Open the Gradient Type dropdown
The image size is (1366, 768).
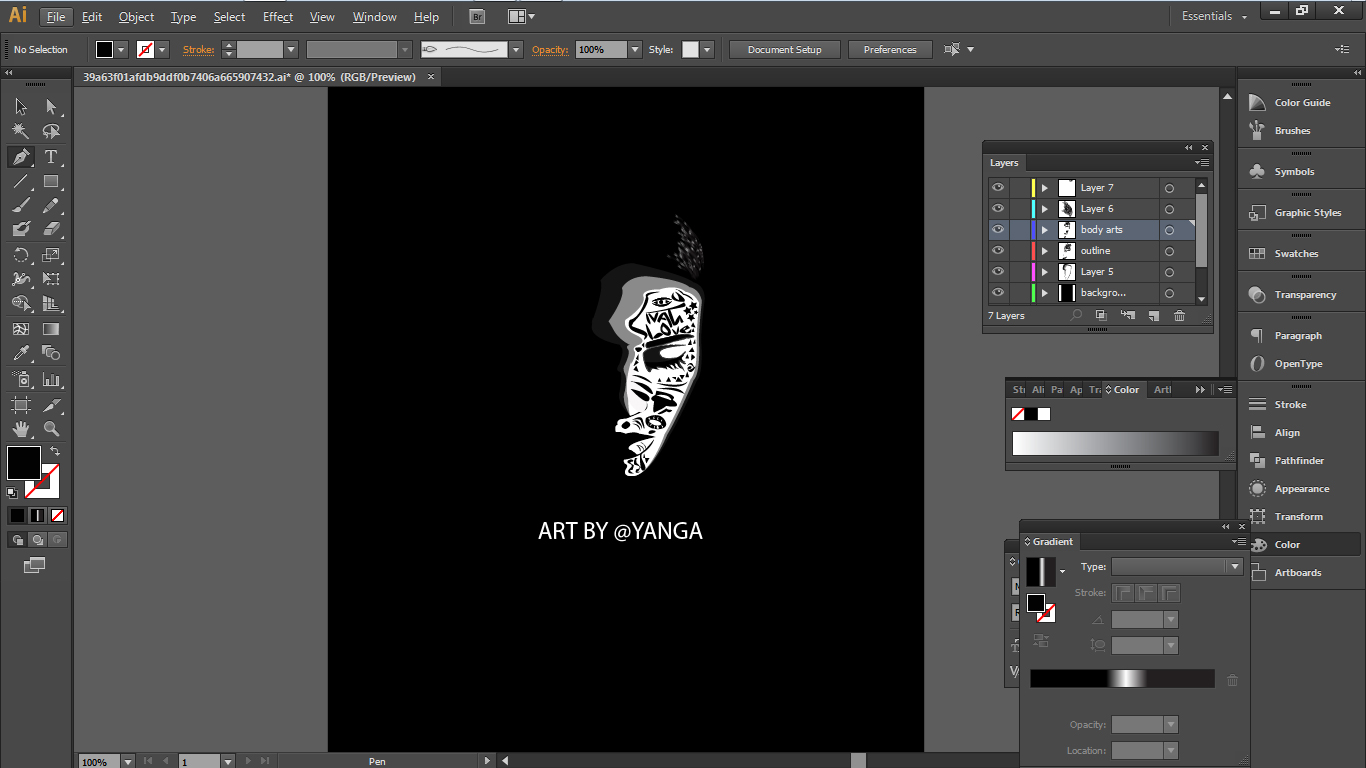click(1235, 567)
